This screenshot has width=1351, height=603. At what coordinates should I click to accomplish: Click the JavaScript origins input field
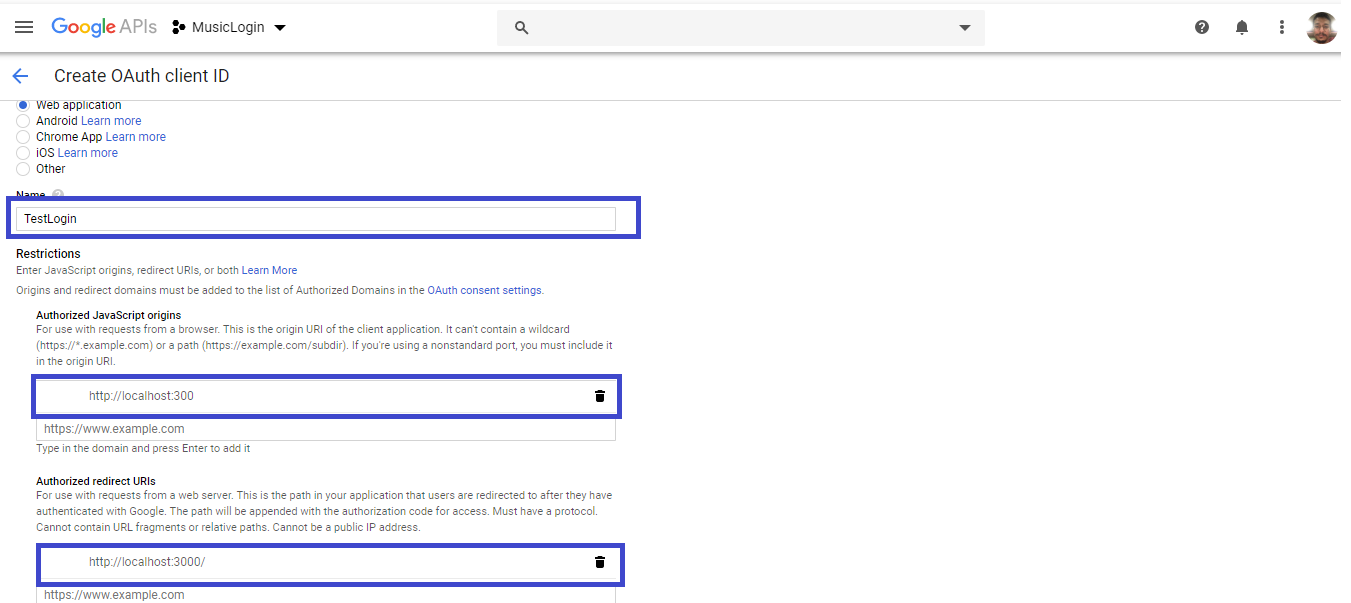[x=326, y=429]
